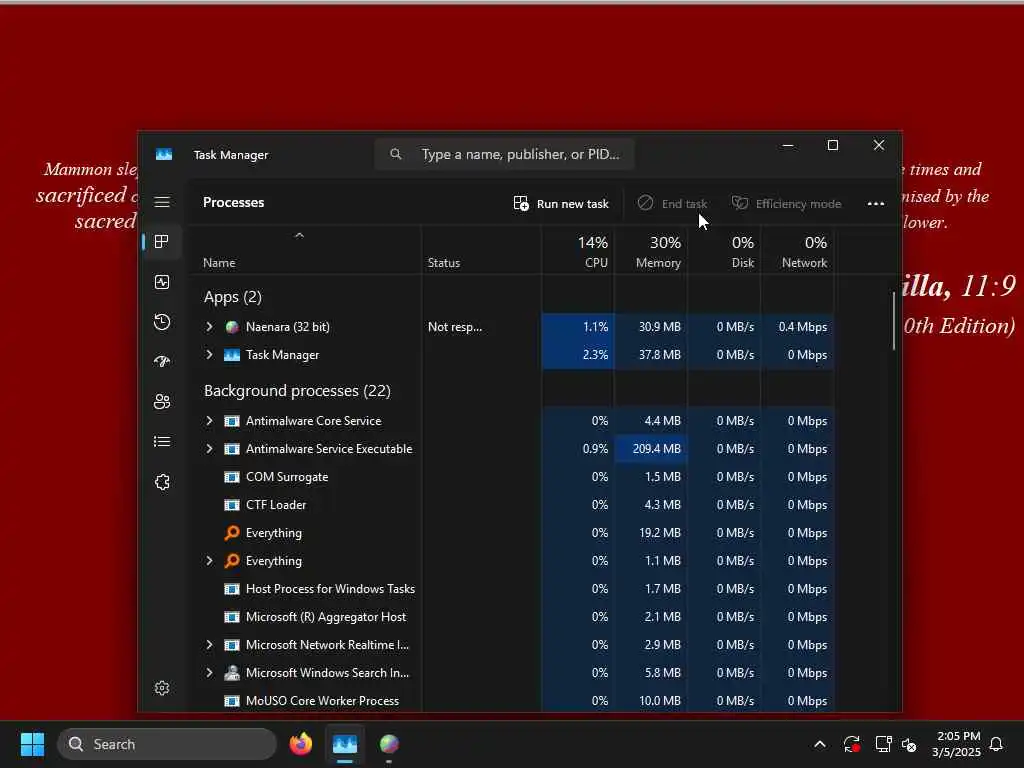Viewport: 1024px width, 768px height.
Task: Click the 209.4 MB memory value
Action: [x=656, y=449]
